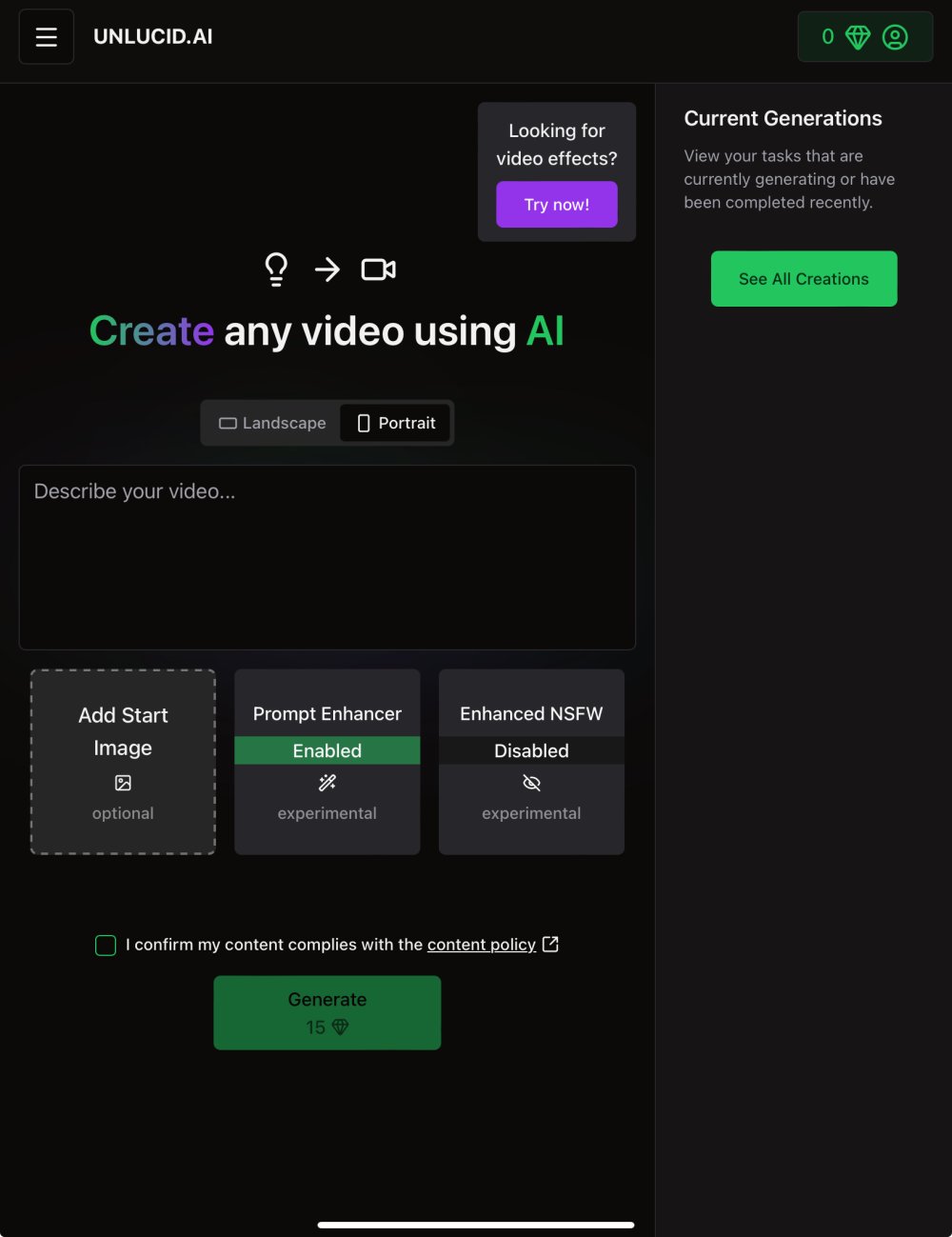Click the UNLUCID.AI logo text
Viewport: 952px width, 1237px height.
pos(152,37)
